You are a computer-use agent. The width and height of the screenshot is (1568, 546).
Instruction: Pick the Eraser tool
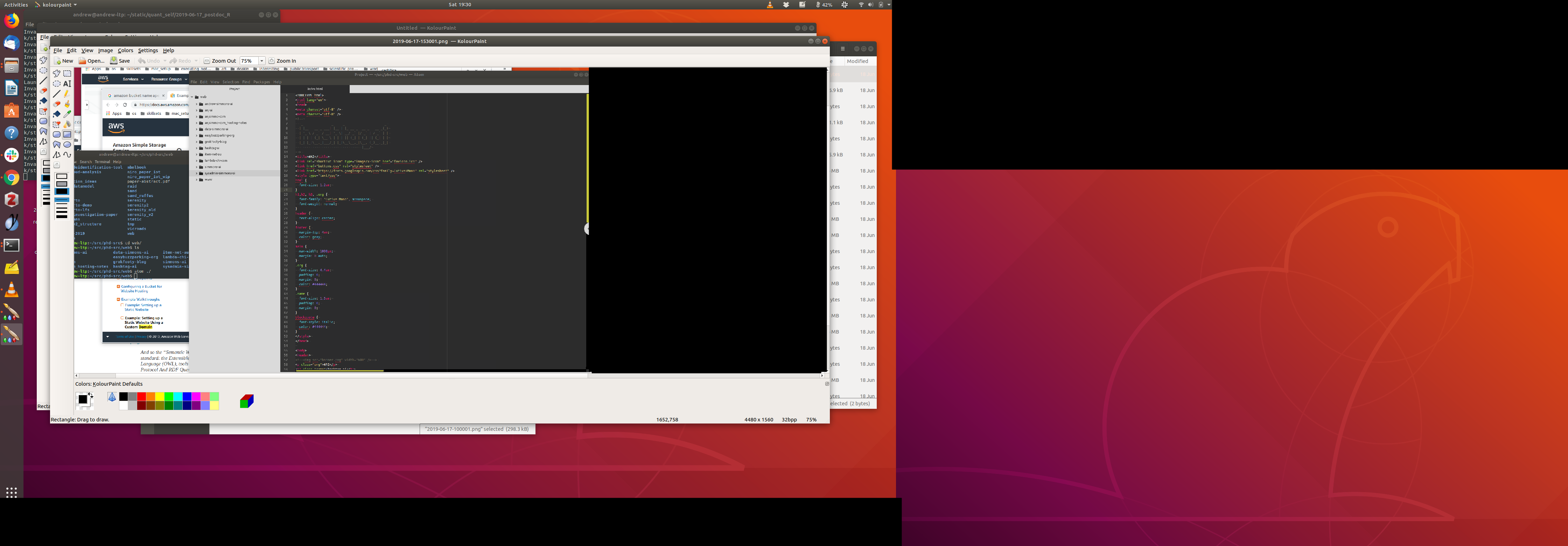click(x=57, y=104)
